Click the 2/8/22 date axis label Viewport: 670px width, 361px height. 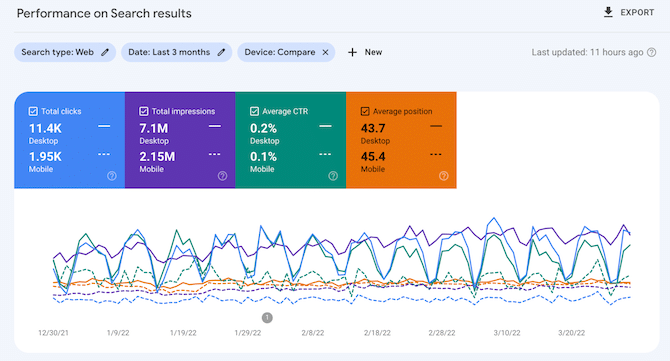click(312, 333)
